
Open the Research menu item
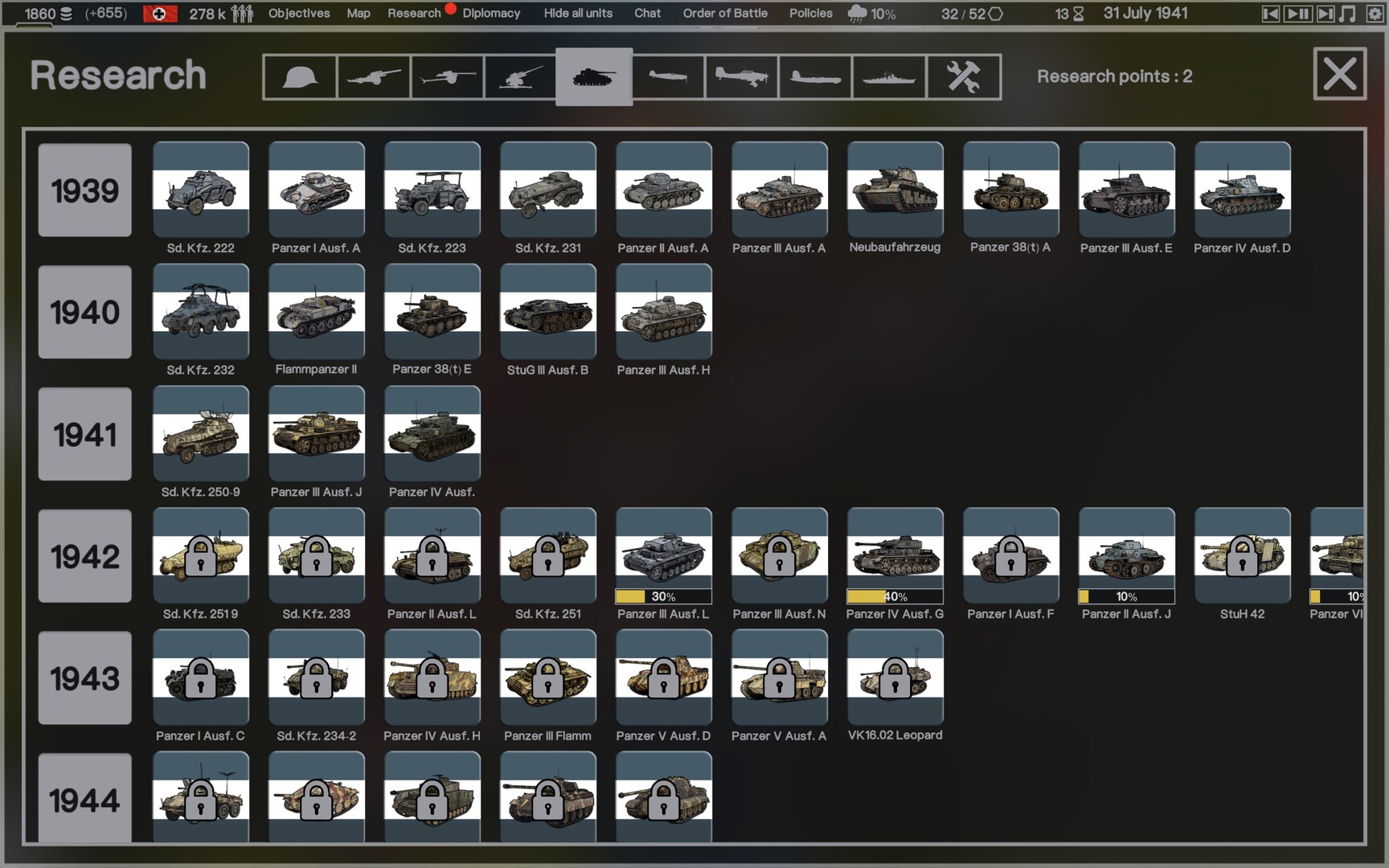tap(414, 13)
